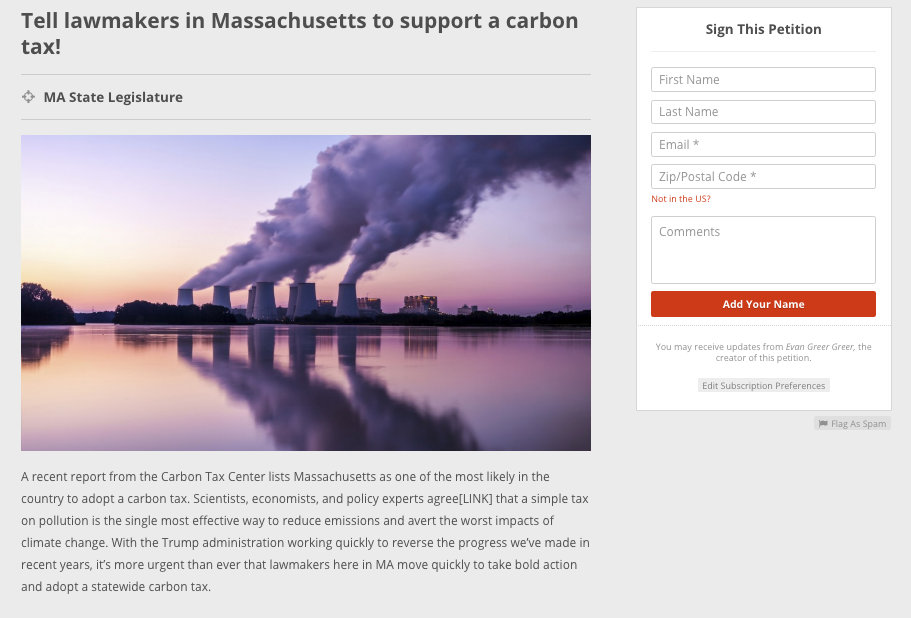
Task: Activate the Zip/Postal Code field
Action: (763, 177)
